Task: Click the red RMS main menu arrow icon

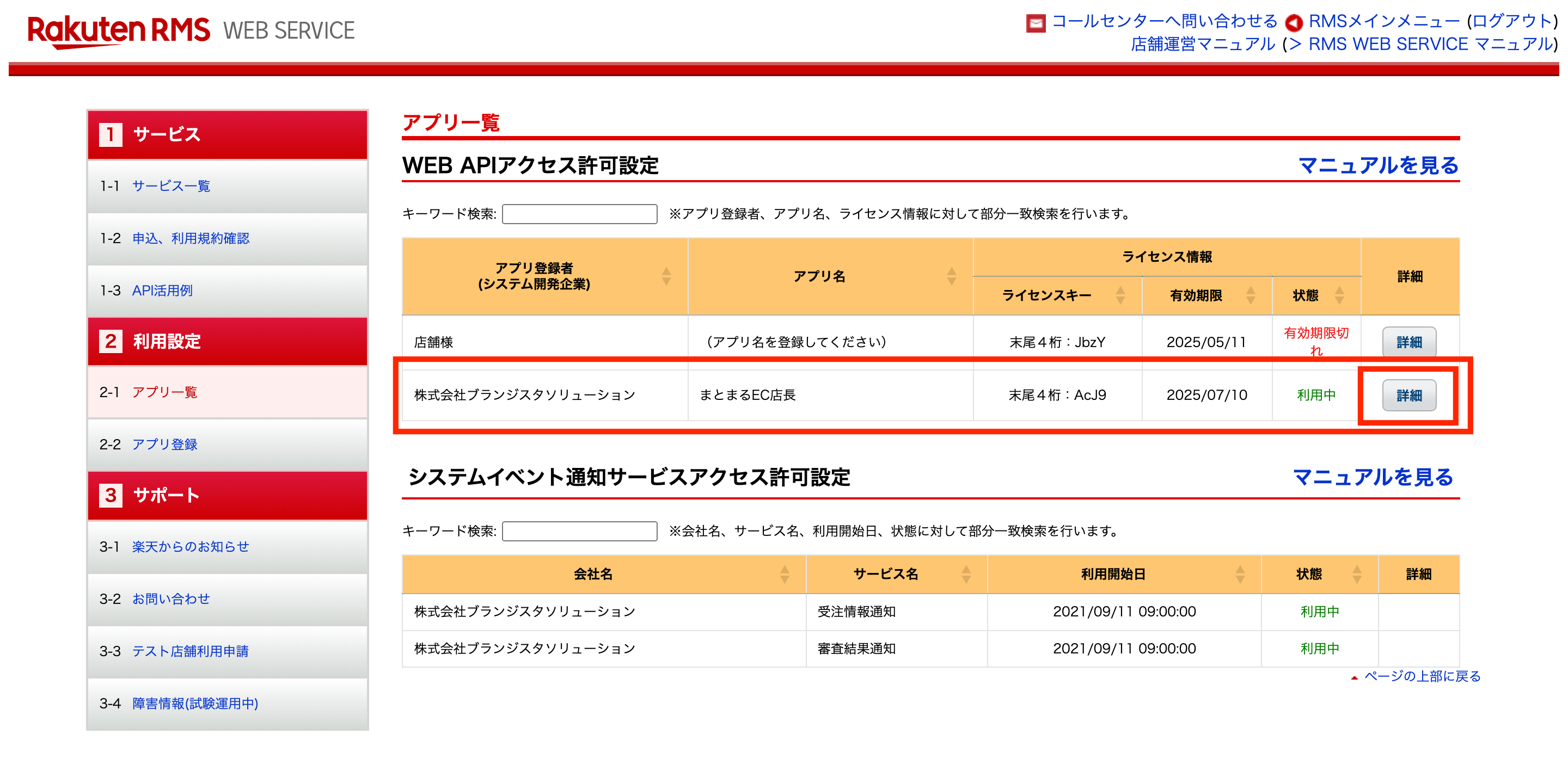Action: (x=1294, y=23)
